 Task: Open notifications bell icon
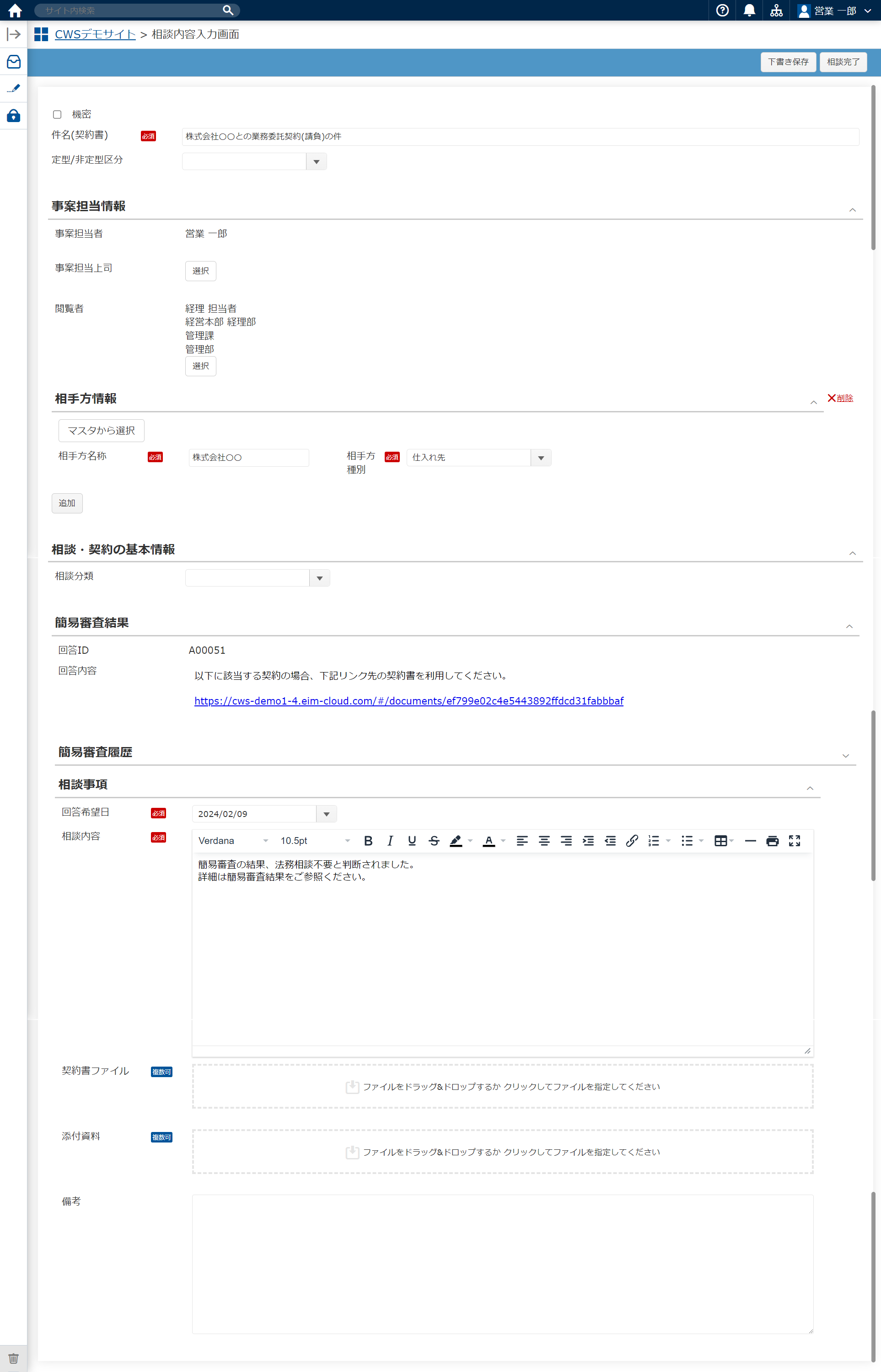coord(749,11)
